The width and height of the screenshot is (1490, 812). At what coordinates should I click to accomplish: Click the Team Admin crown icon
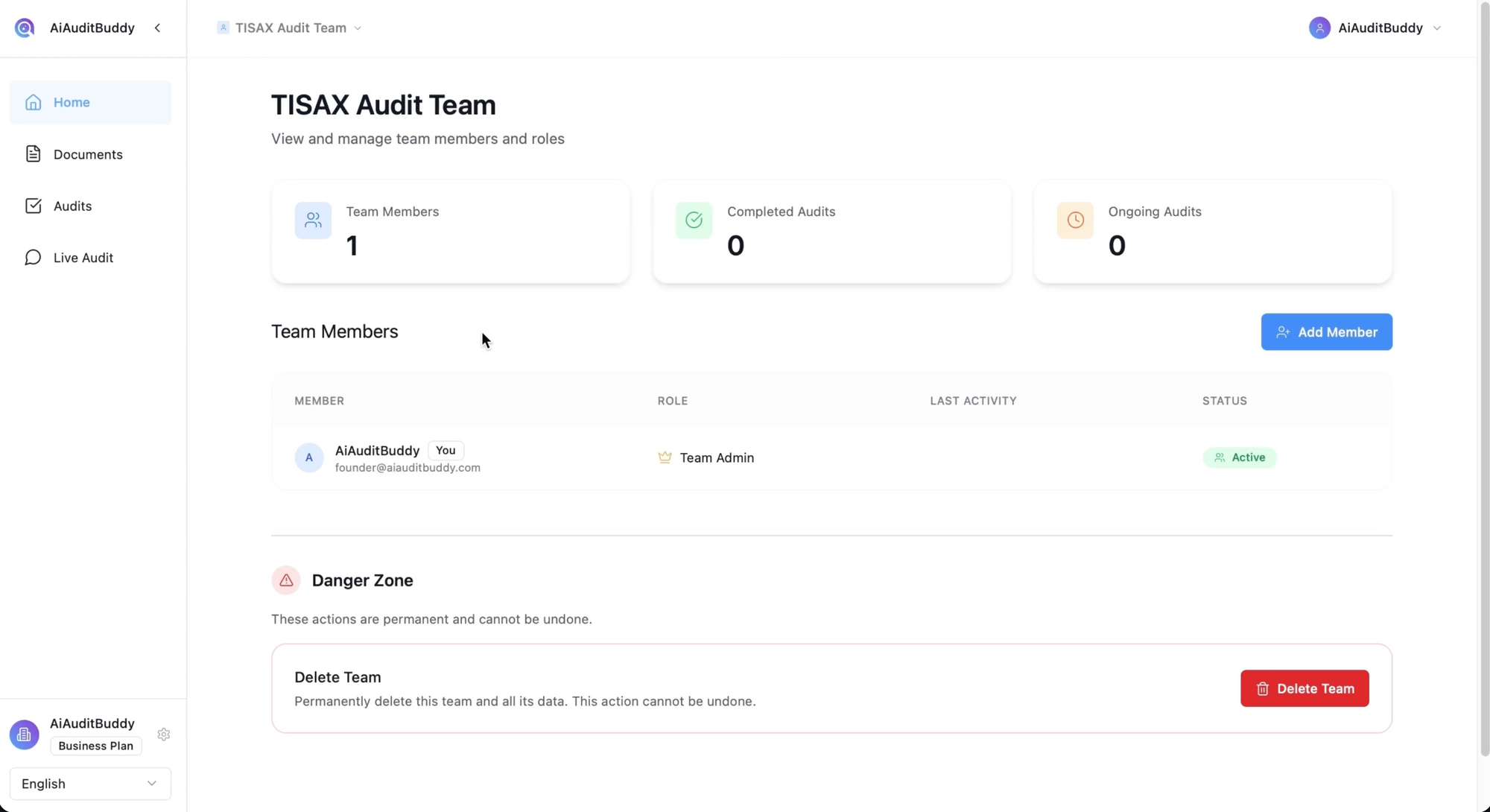pyautogui.click(x=665, y=457)
